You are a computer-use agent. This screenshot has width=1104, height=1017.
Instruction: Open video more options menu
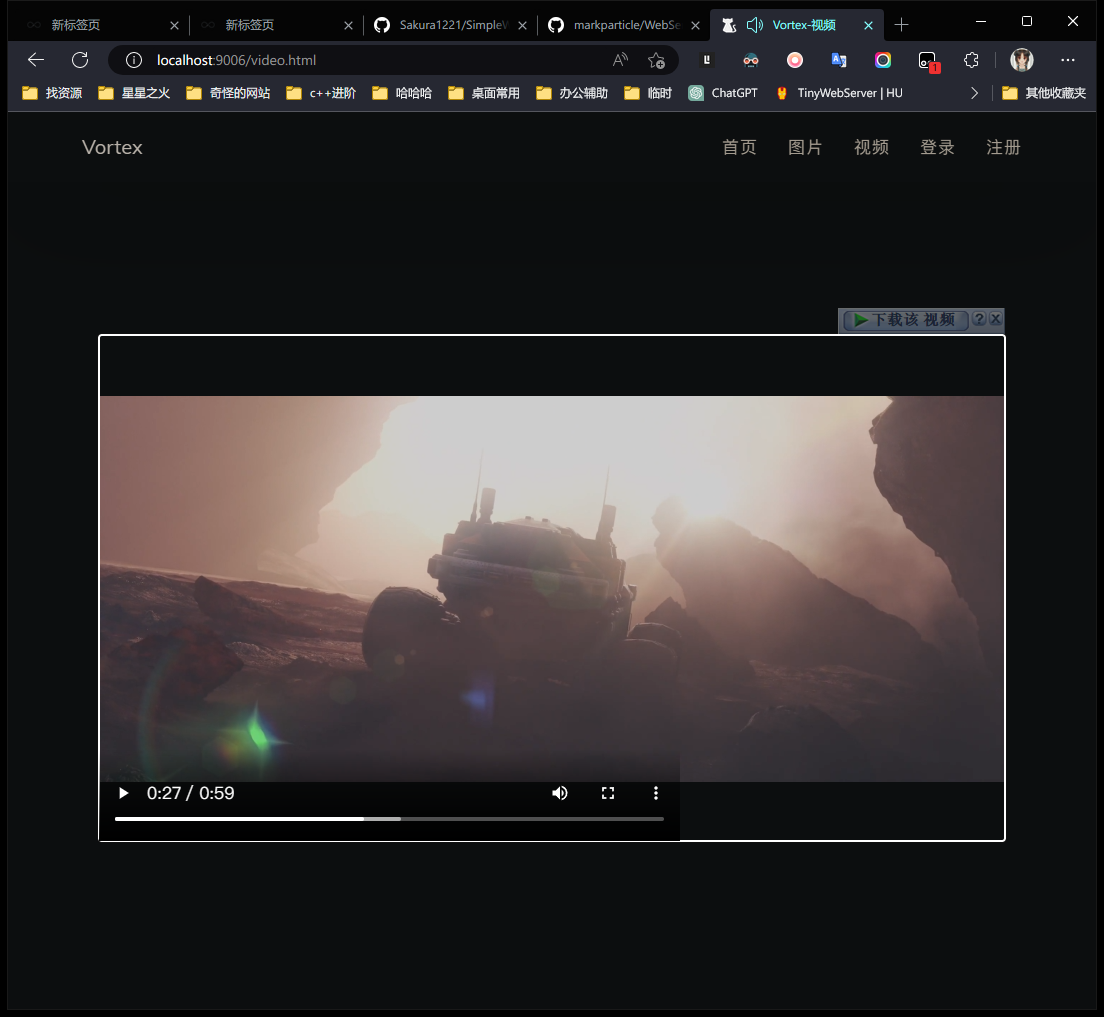(656, 793)
